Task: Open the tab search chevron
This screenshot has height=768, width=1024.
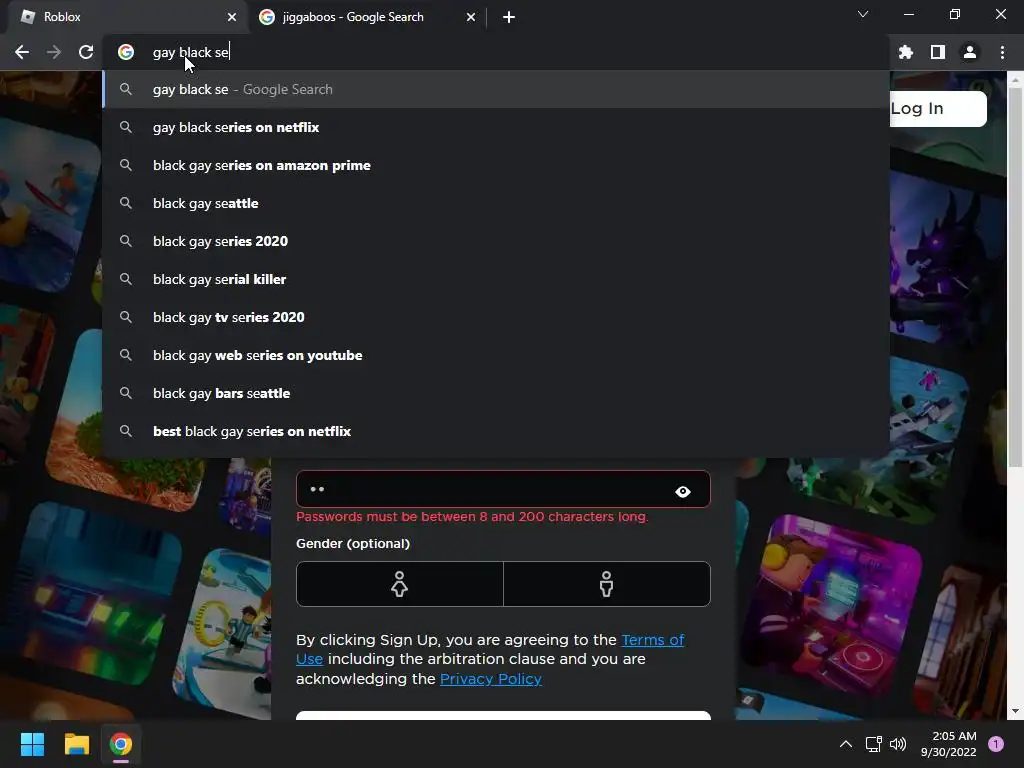Action: (863, 14)
